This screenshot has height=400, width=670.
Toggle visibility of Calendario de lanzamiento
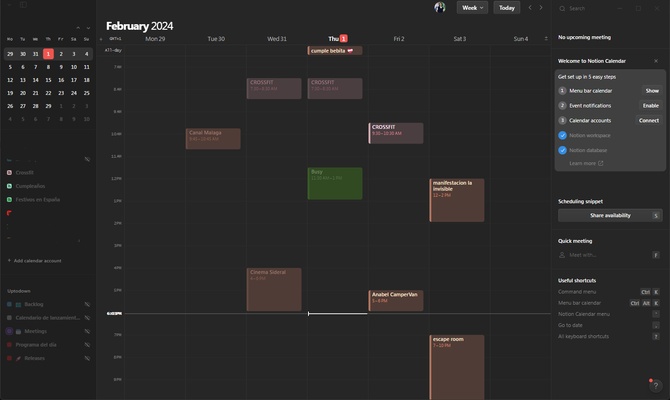click(87, 318)
